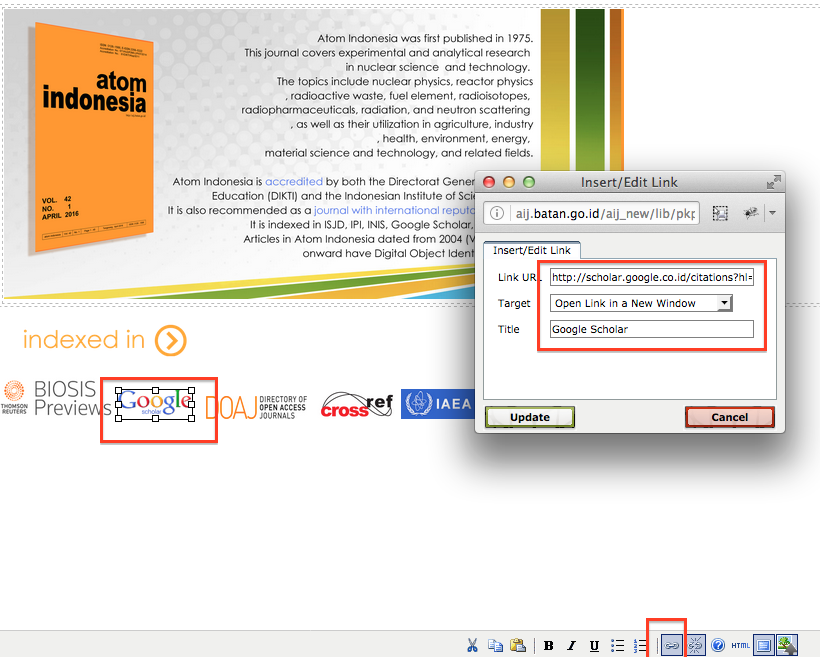Click the Copy icon in editor toolbar
Screen dimensions: 820x657
click(495, 645)
